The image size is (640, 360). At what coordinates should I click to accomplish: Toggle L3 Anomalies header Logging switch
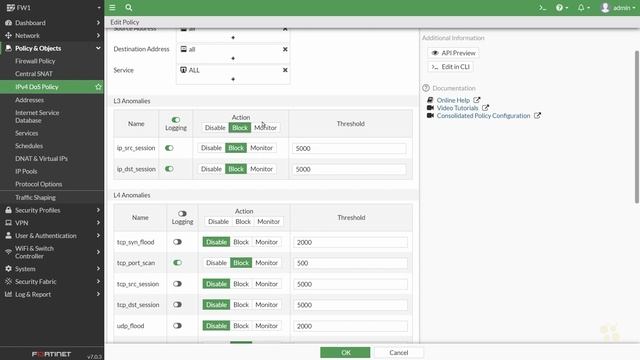click(x=176, y=120)
